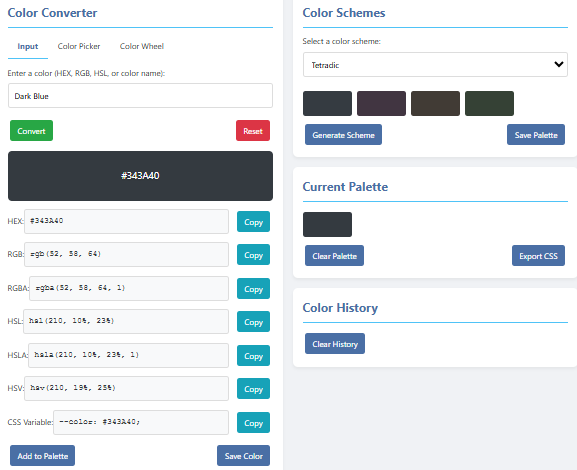Click the #343A40 color preview banner
Screen dimensions: 577x470
click(140, 176)
